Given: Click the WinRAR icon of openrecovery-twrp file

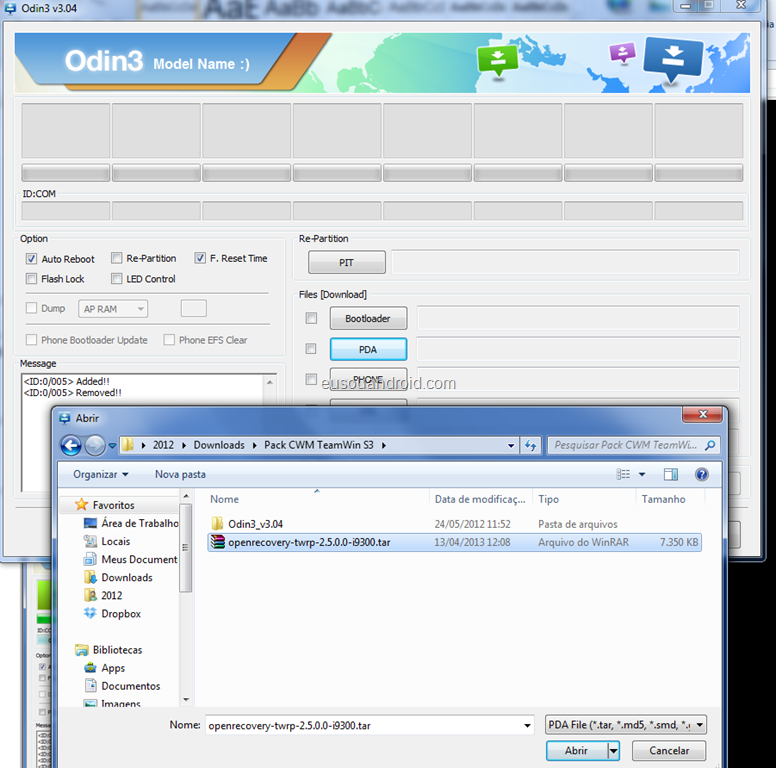Looking at the screenshot, I should tap(217, 542).
